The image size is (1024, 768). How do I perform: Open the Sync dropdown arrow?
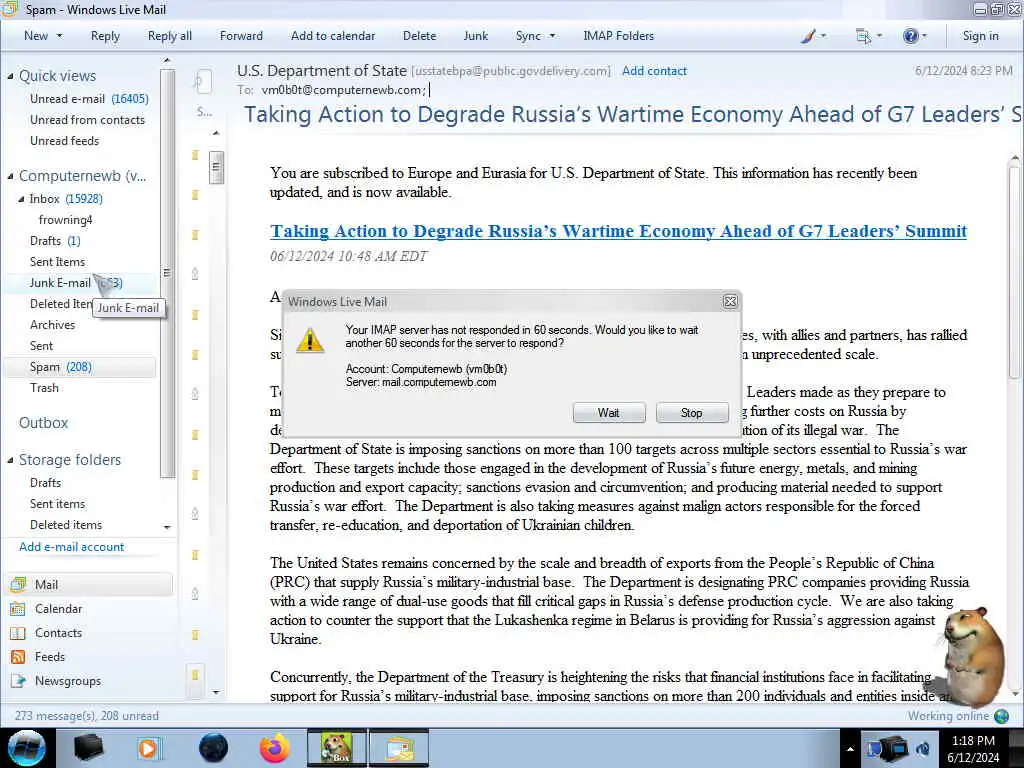pos(552,36)
